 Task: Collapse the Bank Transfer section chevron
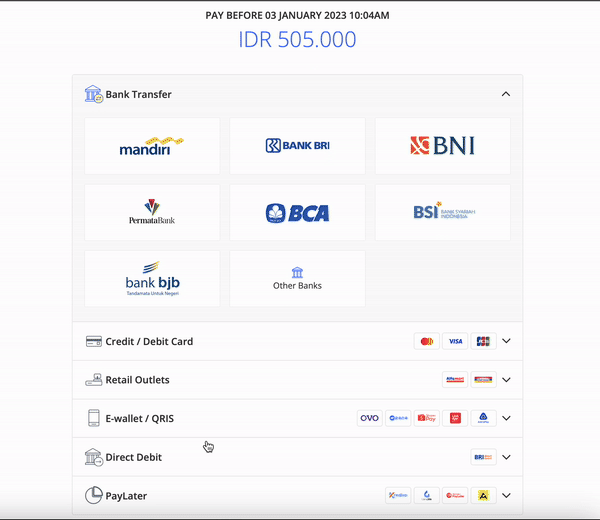tap(506, 94)
